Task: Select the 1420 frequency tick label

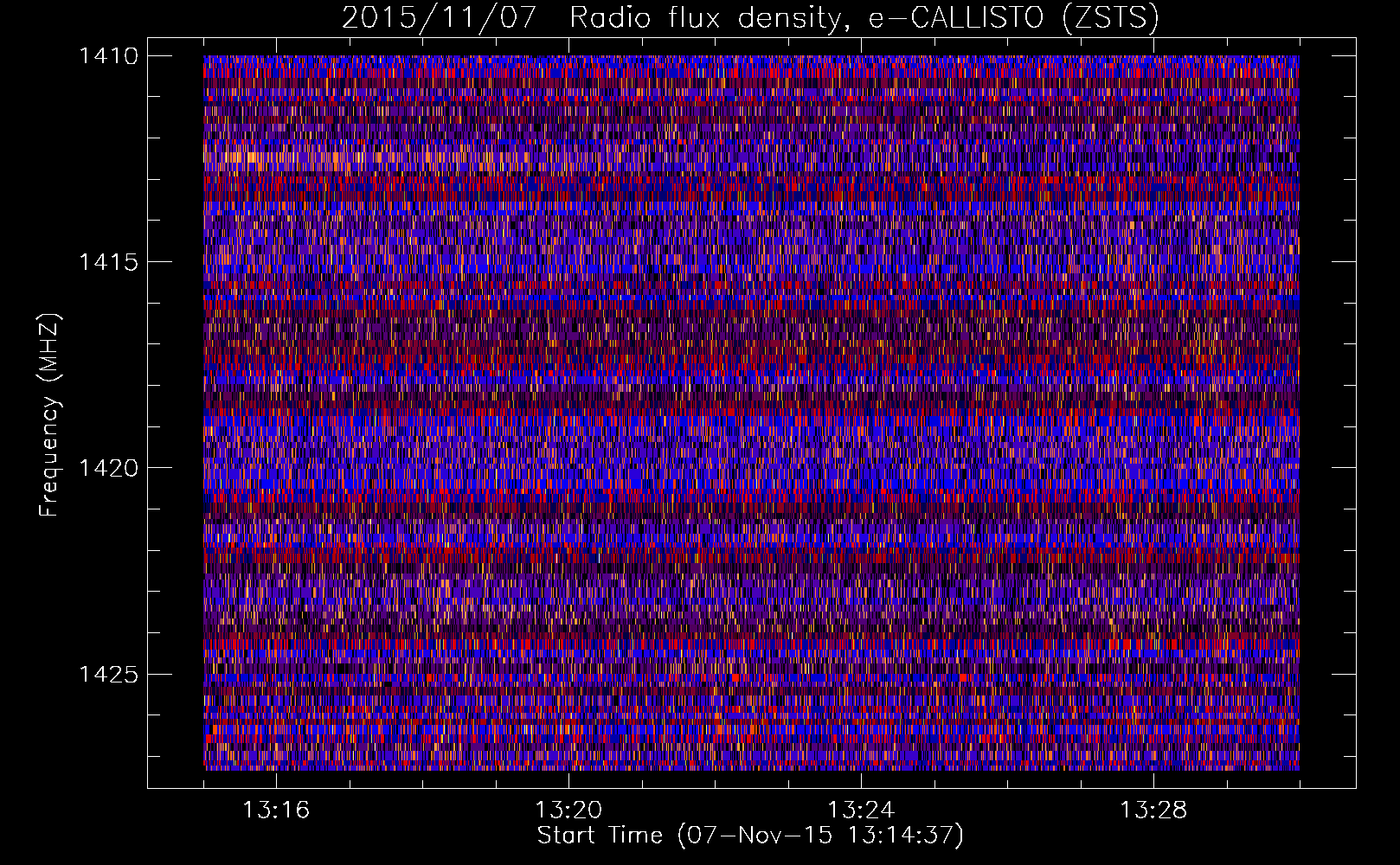Action: (x=108, y=468)
